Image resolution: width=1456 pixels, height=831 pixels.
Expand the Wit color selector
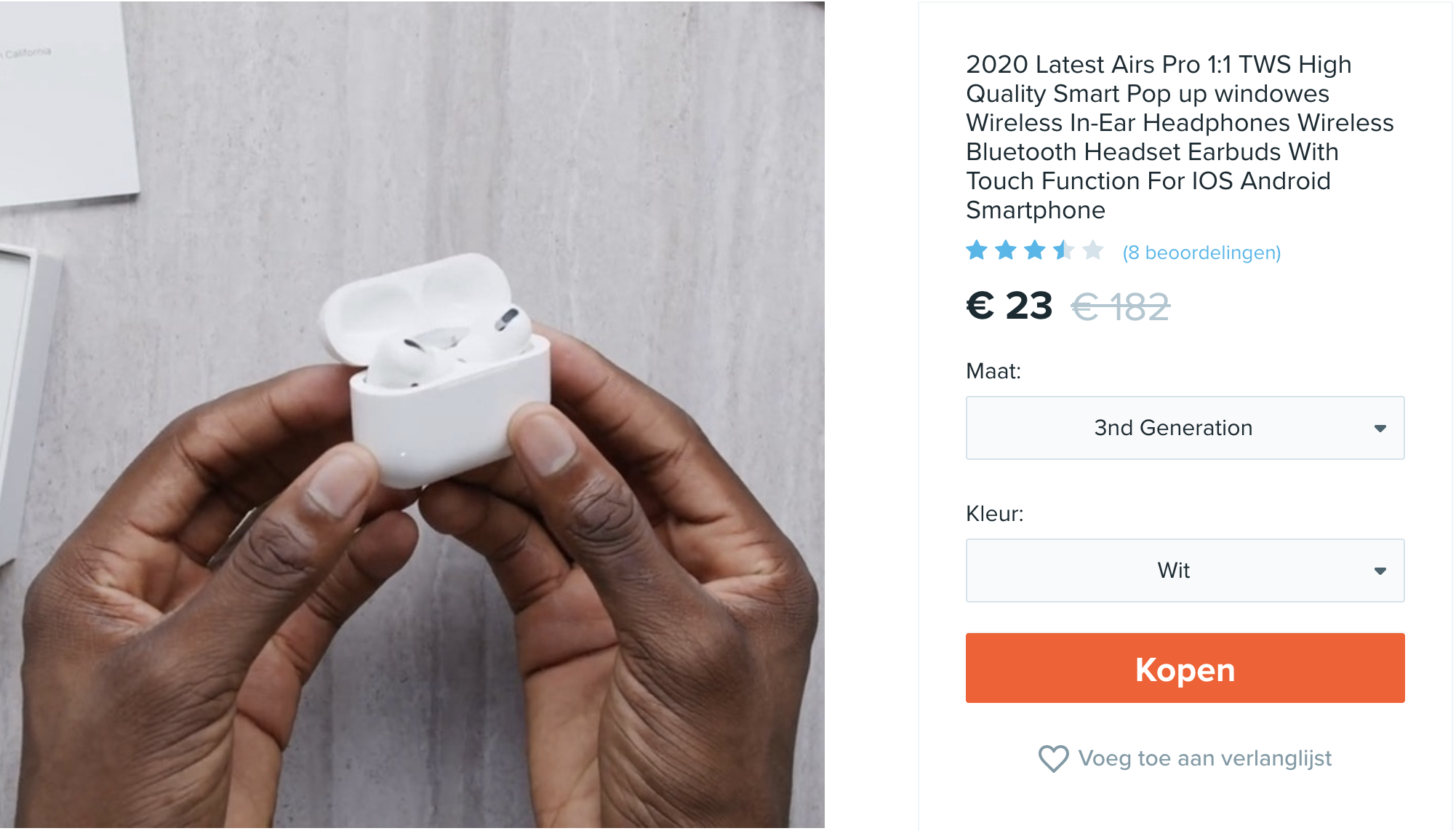[x=1185, y=570]
